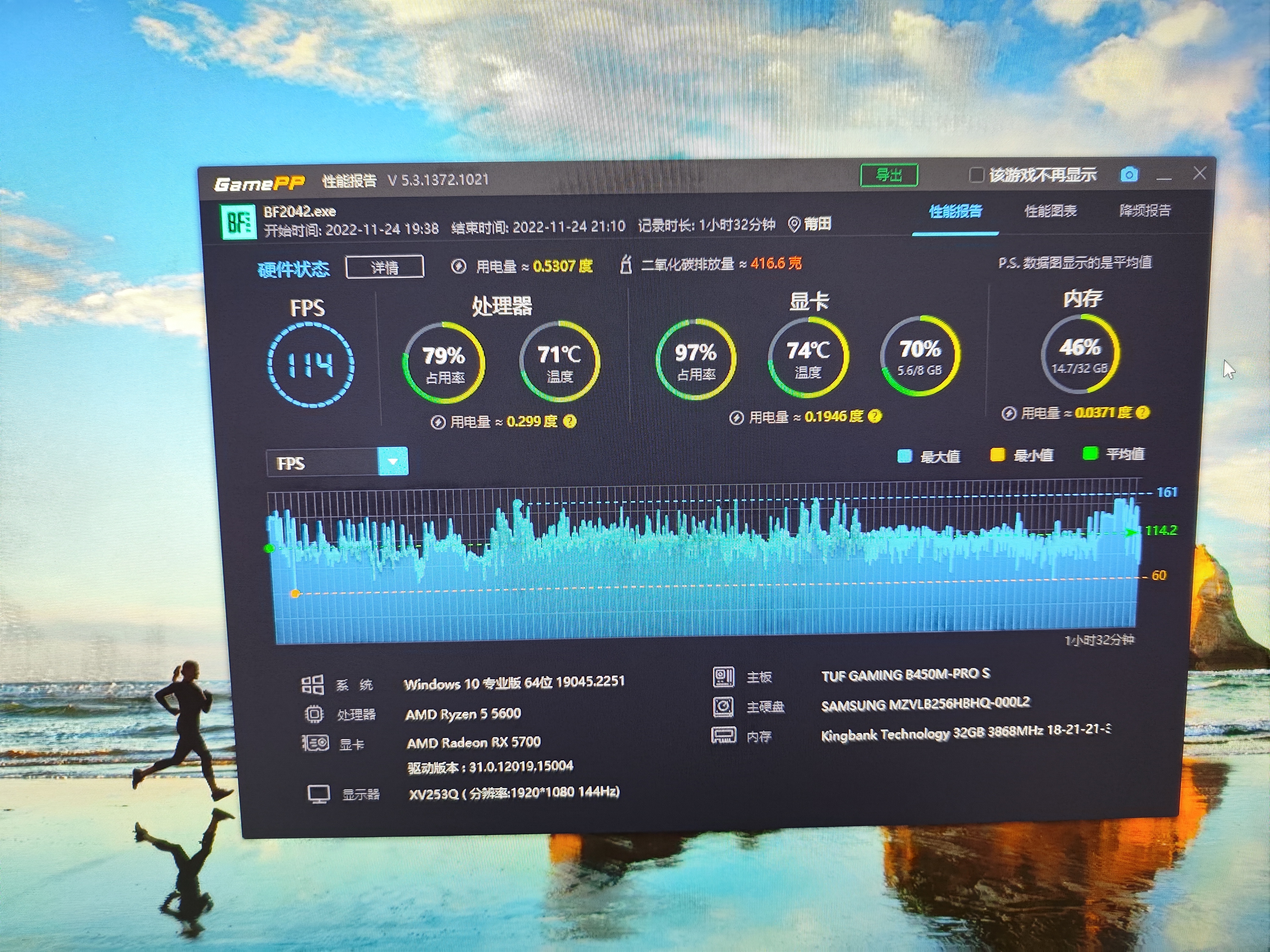The image size is (1270, 952).
Task: Click the memory 46% 14.7/32 GB gauge
Action: tap(1080, 354)
